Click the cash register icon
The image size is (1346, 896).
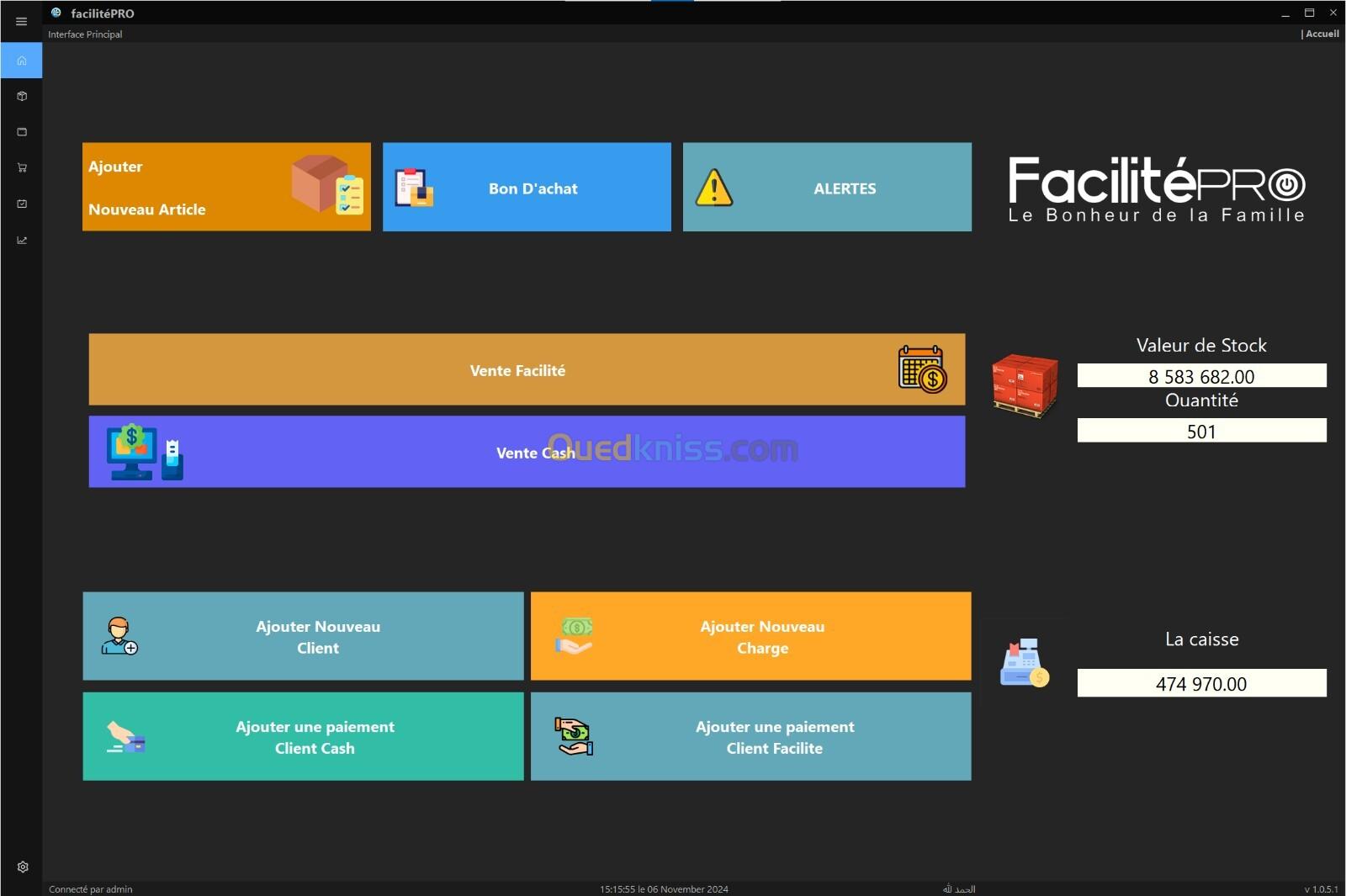coord(1024,663)
